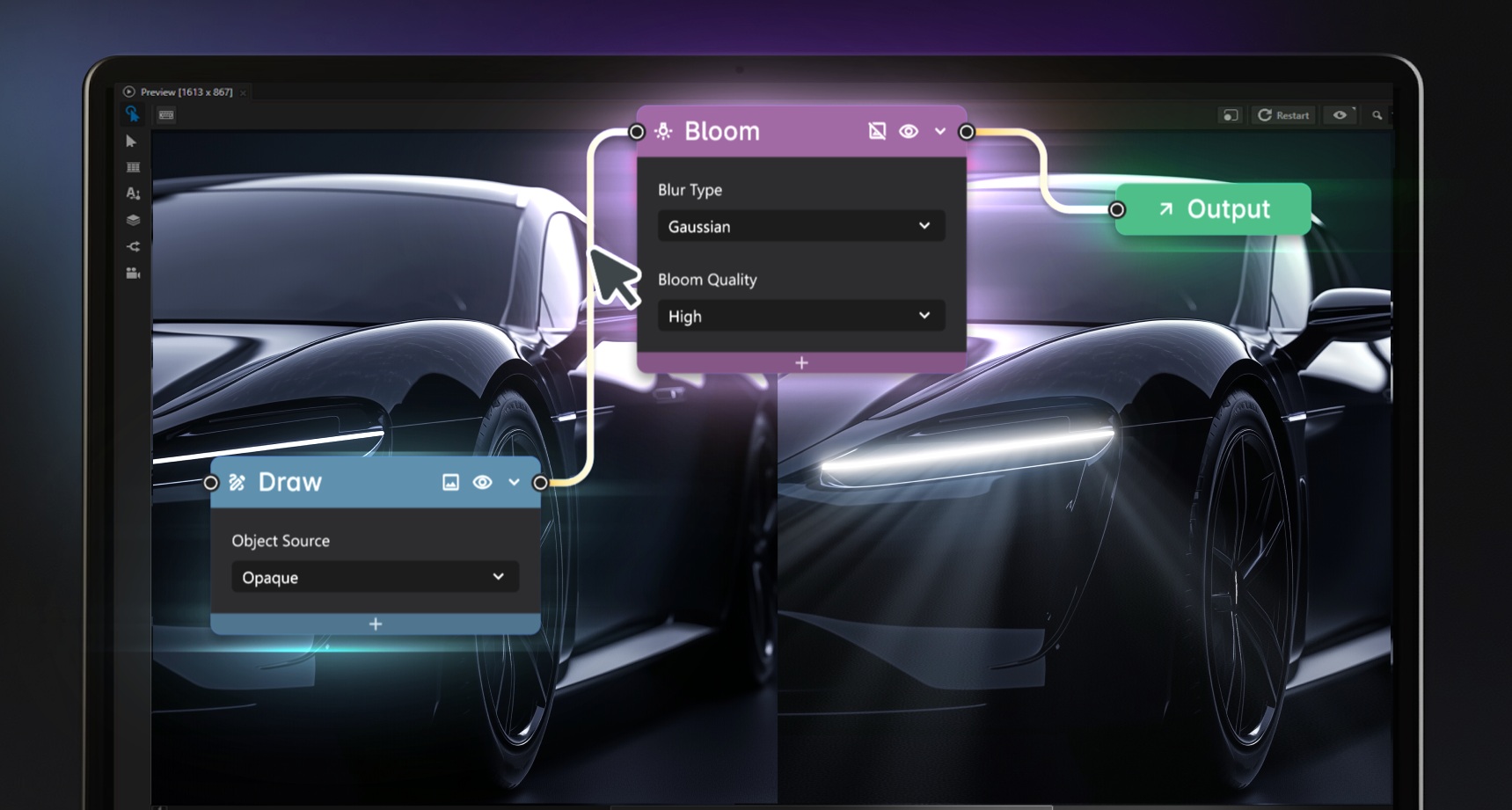Viewport: 1512px width, 810px height.
Task: Select the blue interact cursor tool in sidebar
Action: (x=133, y=114)
